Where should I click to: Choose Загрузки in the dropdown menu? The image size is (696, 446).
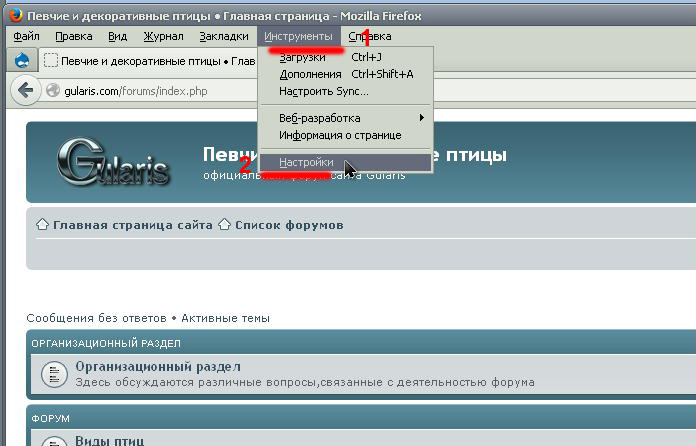(302, 57)
